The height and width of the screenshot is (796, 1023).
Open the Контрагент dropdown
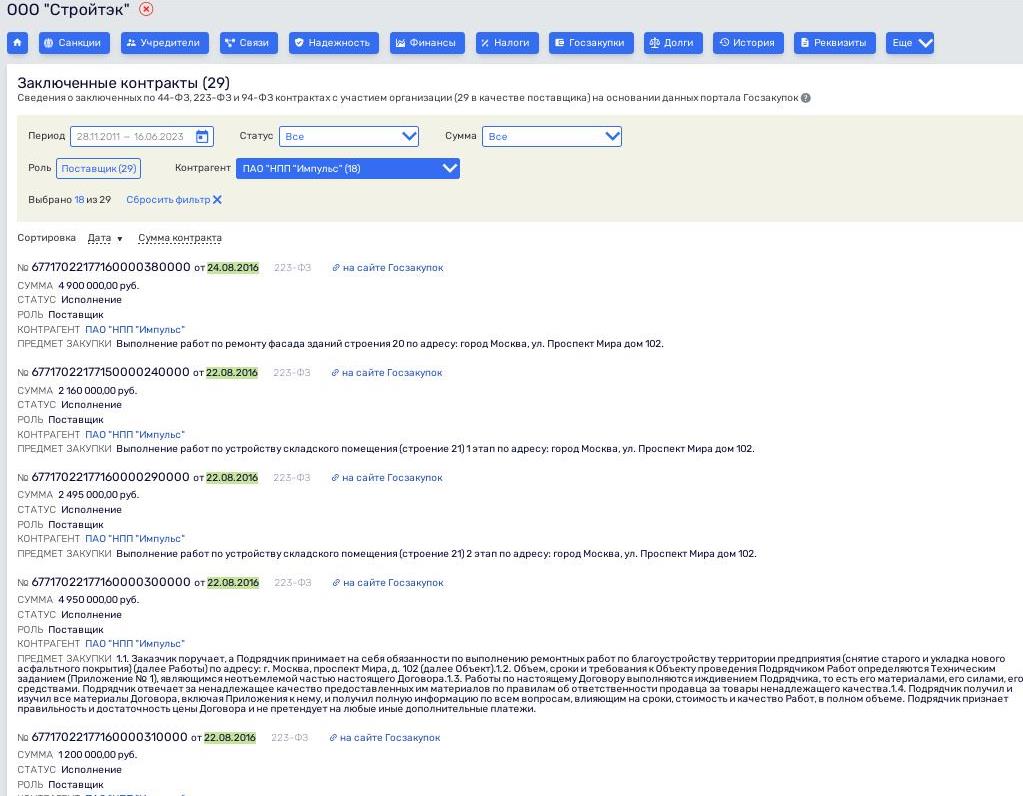point(348,168)
